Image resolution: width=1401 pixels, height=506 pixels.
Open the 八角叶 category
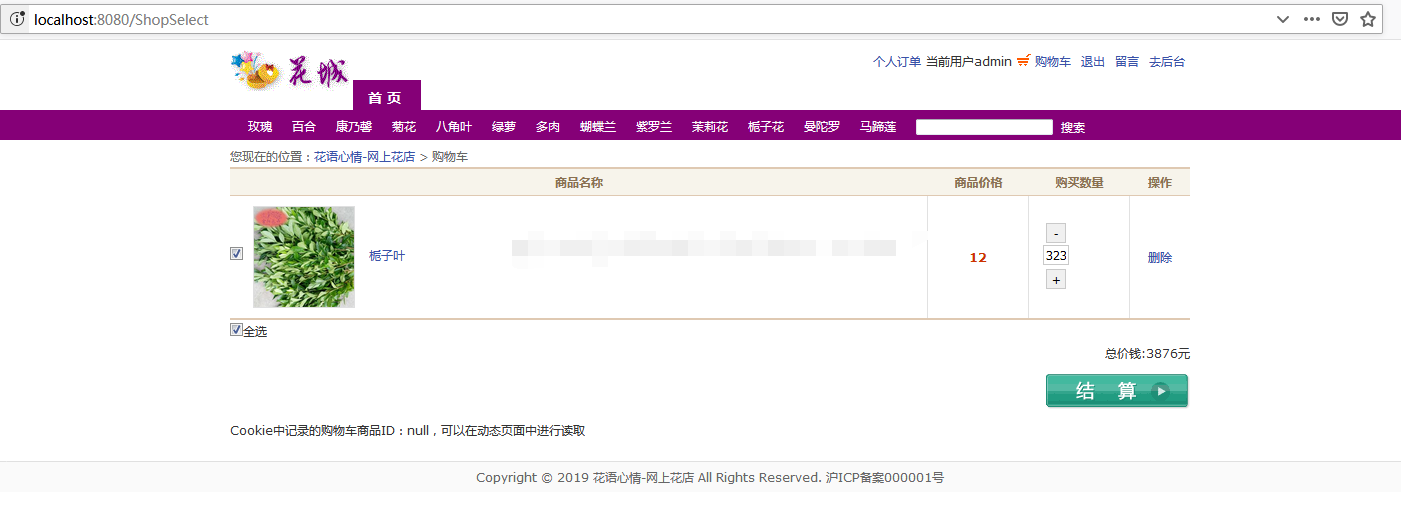[x=453, y=127]
